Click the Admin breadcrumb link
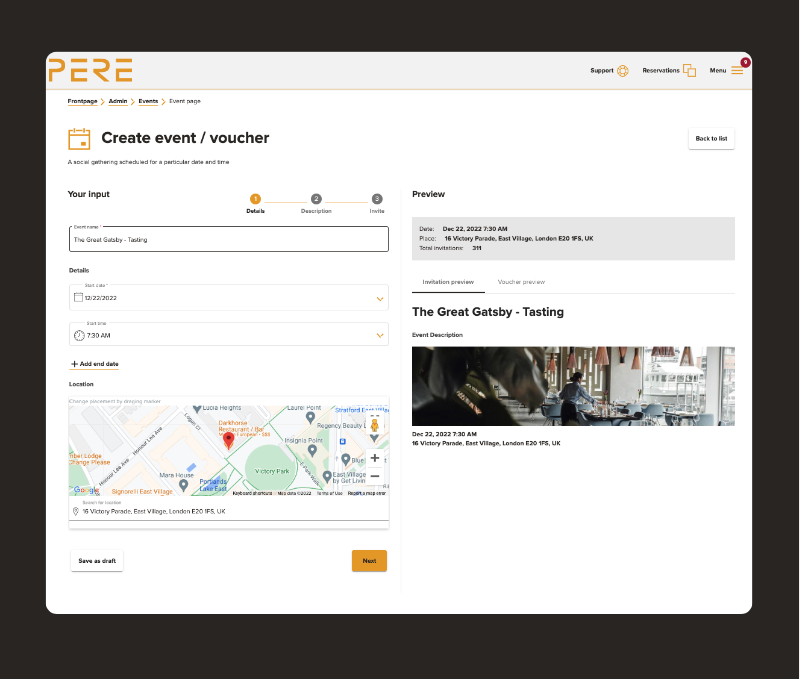The height and width of the screenshot is (679, 800). click(118, 101)
